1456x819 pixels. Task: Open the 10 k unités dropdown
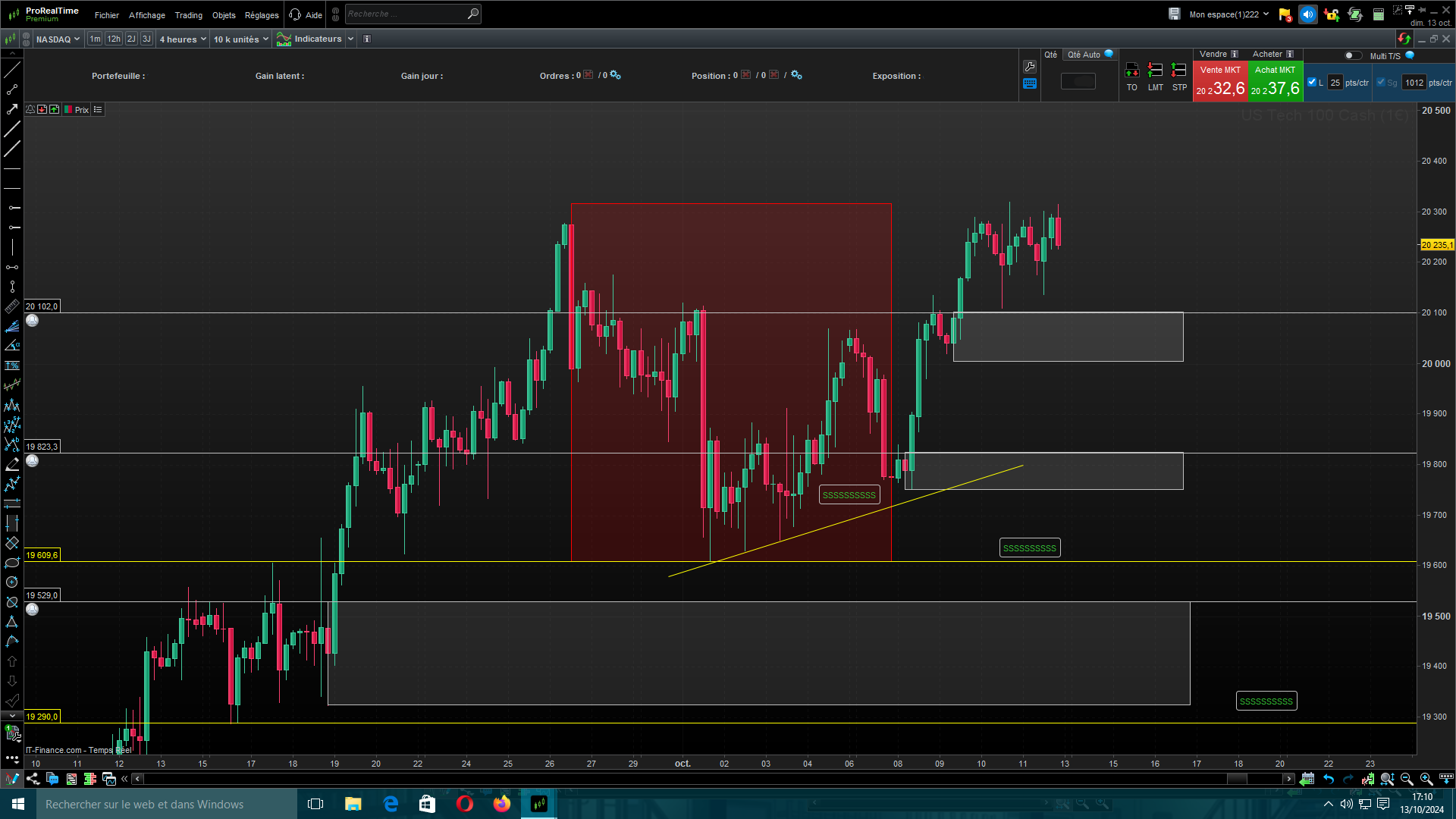click(240, 39)
